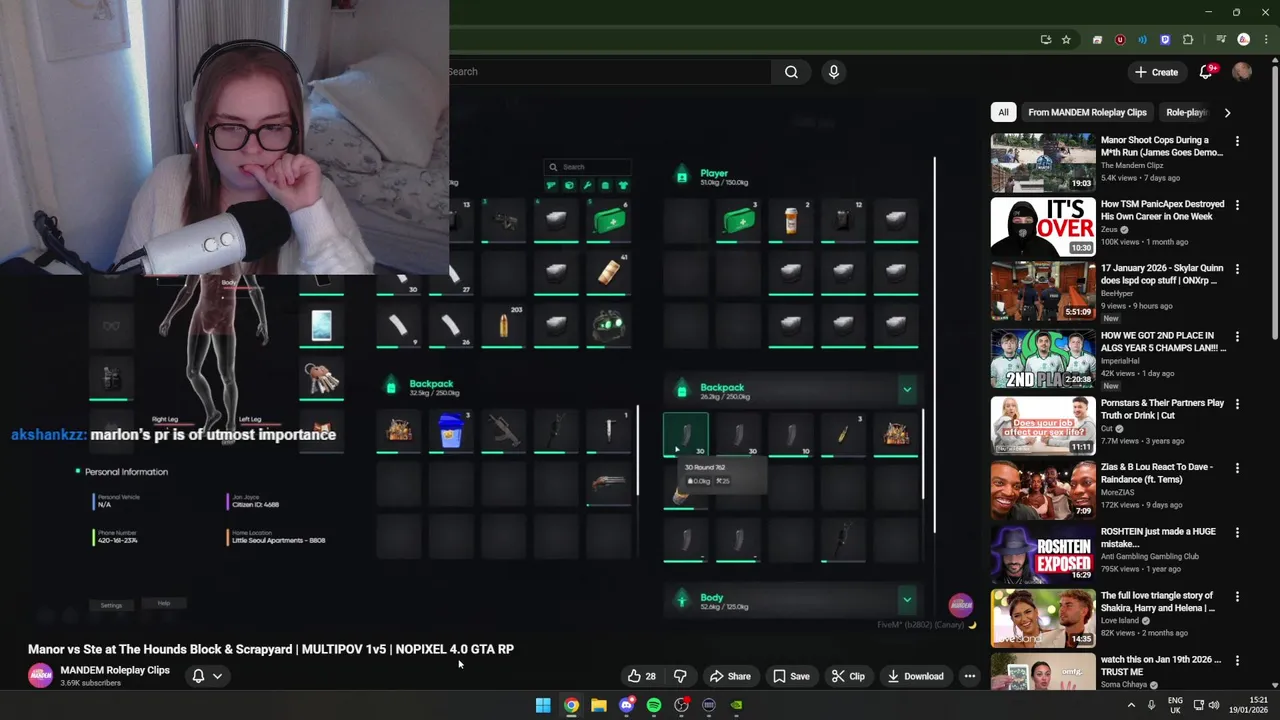Click the blue sound-wave extension icon

click(x=1142, y=40)
